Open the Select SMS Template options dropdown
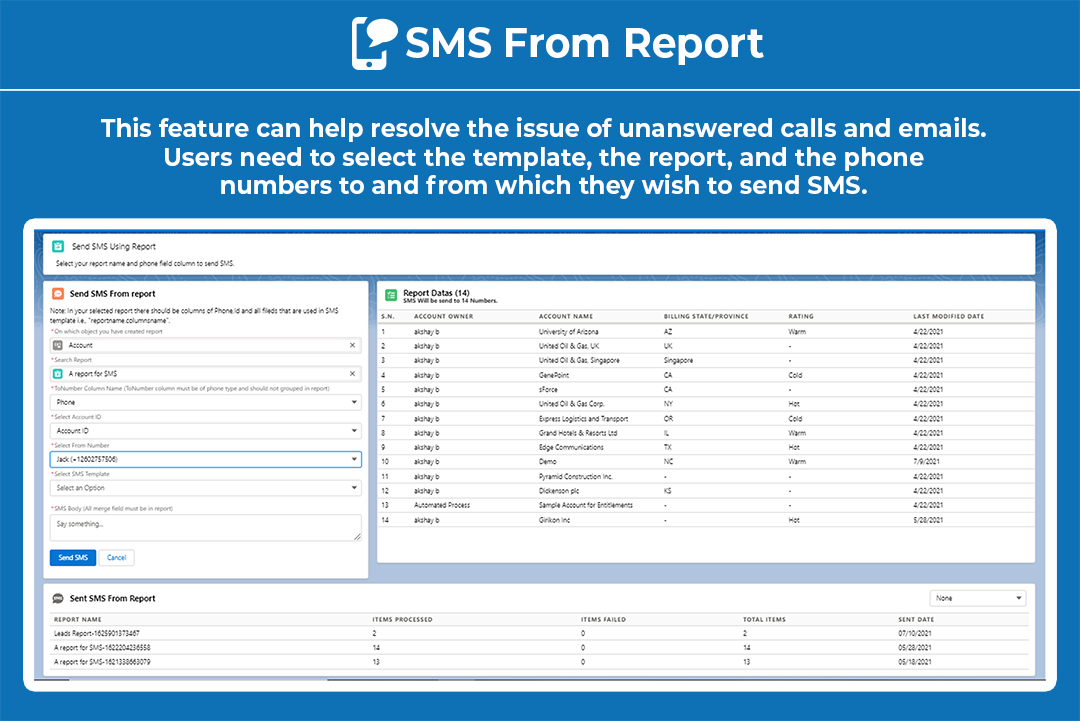The height and width of the screenshot is (721, 1080). pyautogui.click(x=353, y=488)
